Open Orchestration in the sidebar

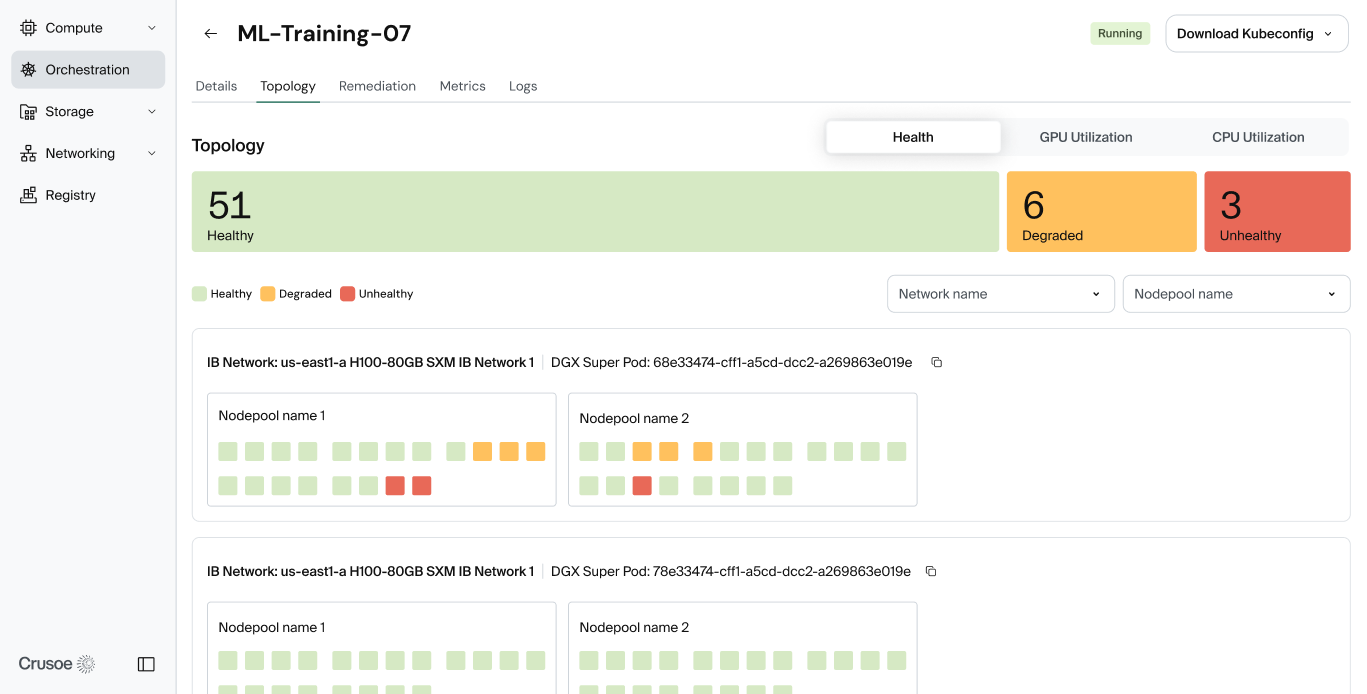click(x=88, y=70)
